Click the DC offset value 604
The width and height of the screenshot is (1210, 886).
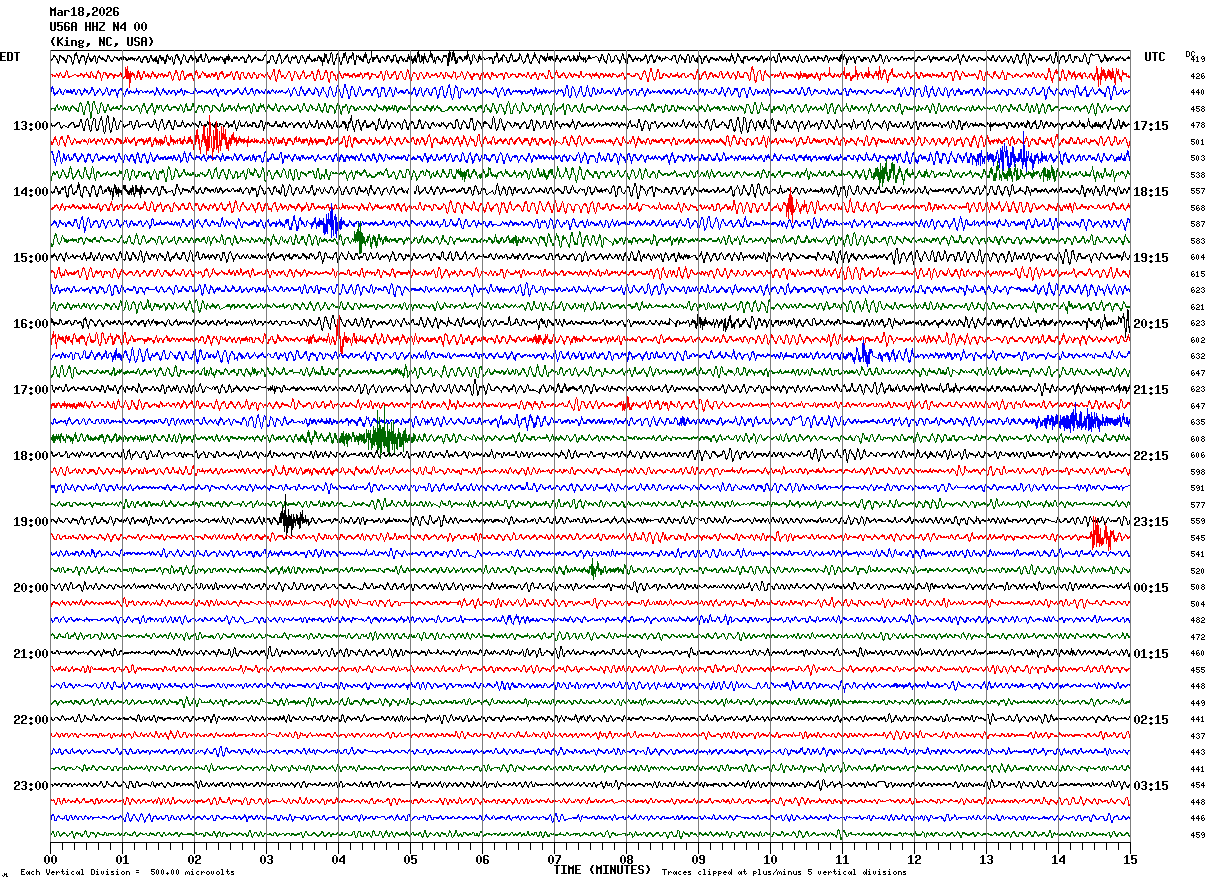click(1197, 258)
